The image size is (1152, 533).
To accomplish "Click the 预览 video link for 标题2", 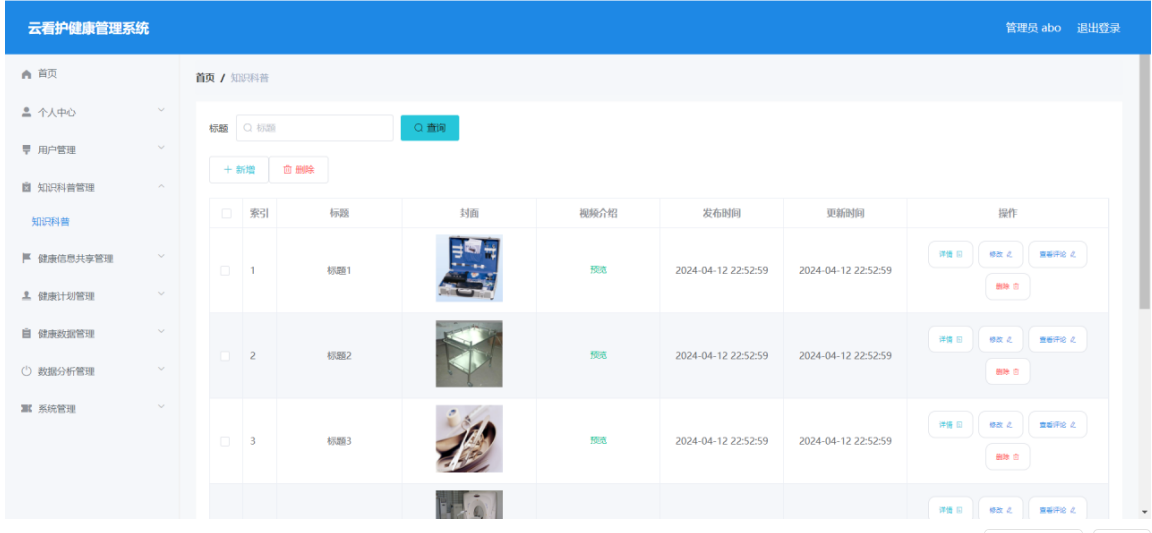I will pos(598,355).
